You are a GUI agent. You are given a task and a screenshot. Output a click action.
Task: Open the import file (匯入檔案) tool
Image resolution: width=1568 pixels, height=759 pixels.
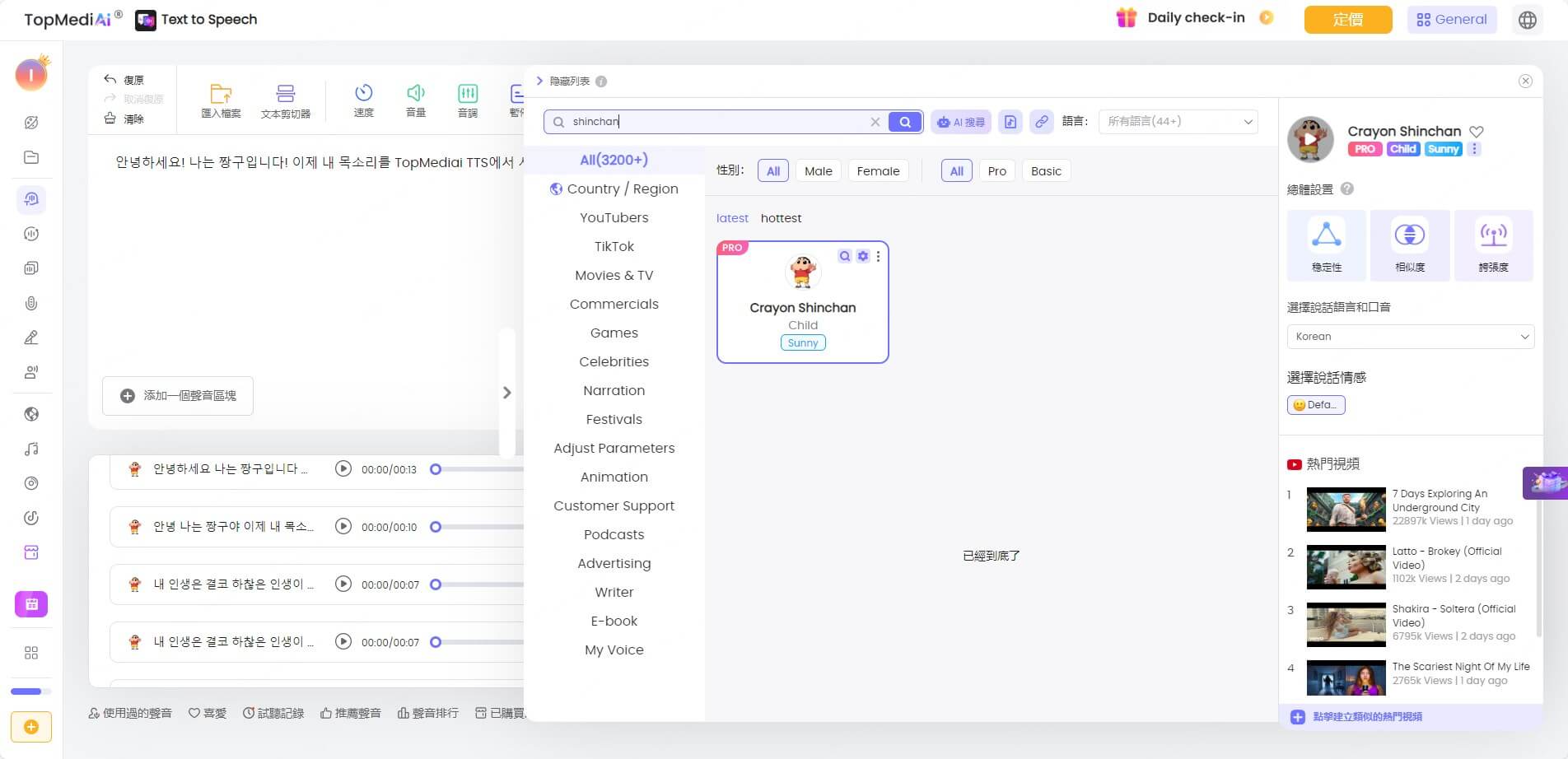point(221,100)
